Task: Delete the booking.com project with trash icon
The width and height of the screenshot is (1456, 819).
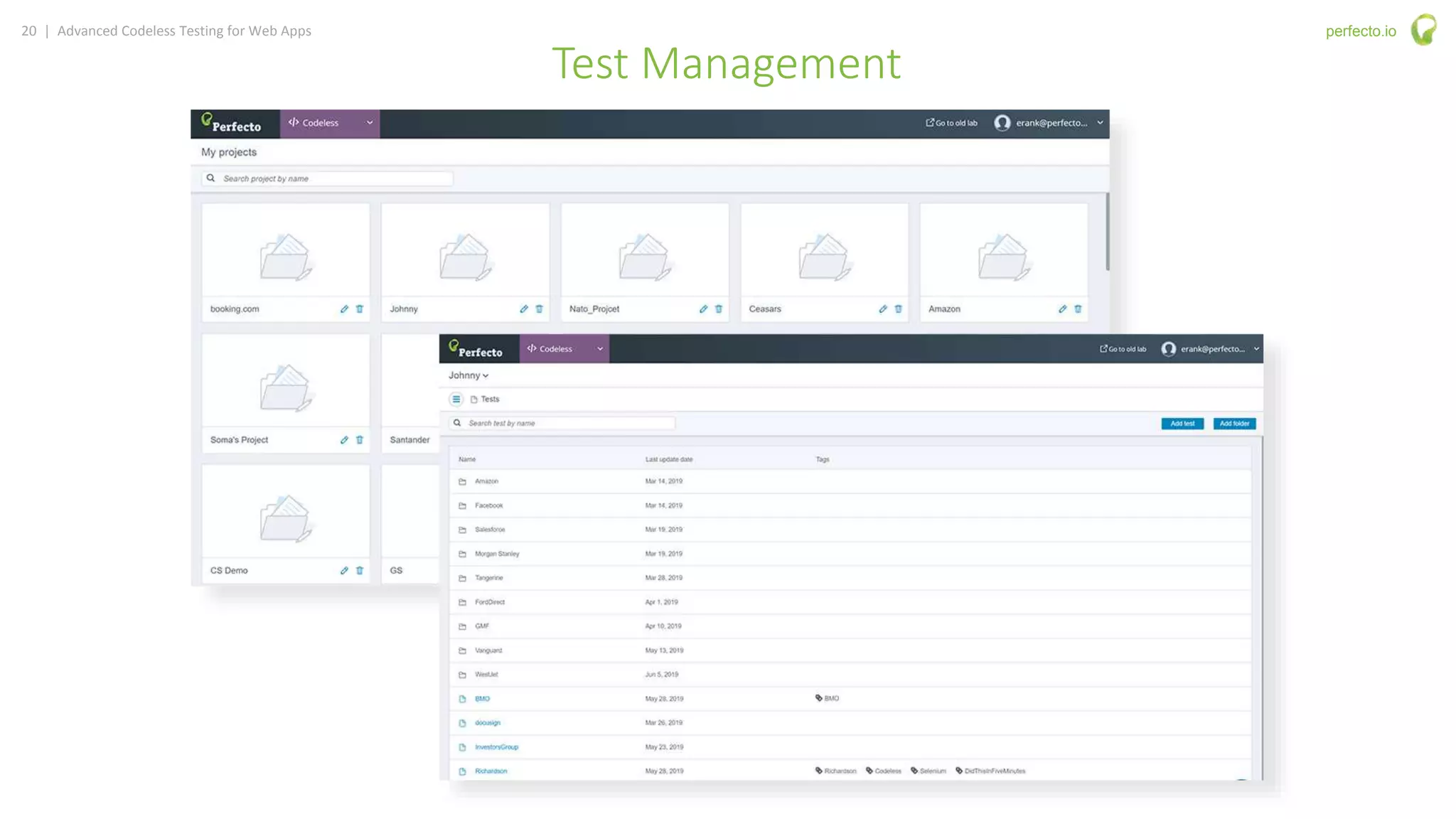Action: pyautogui.click(x=360, y=309)
